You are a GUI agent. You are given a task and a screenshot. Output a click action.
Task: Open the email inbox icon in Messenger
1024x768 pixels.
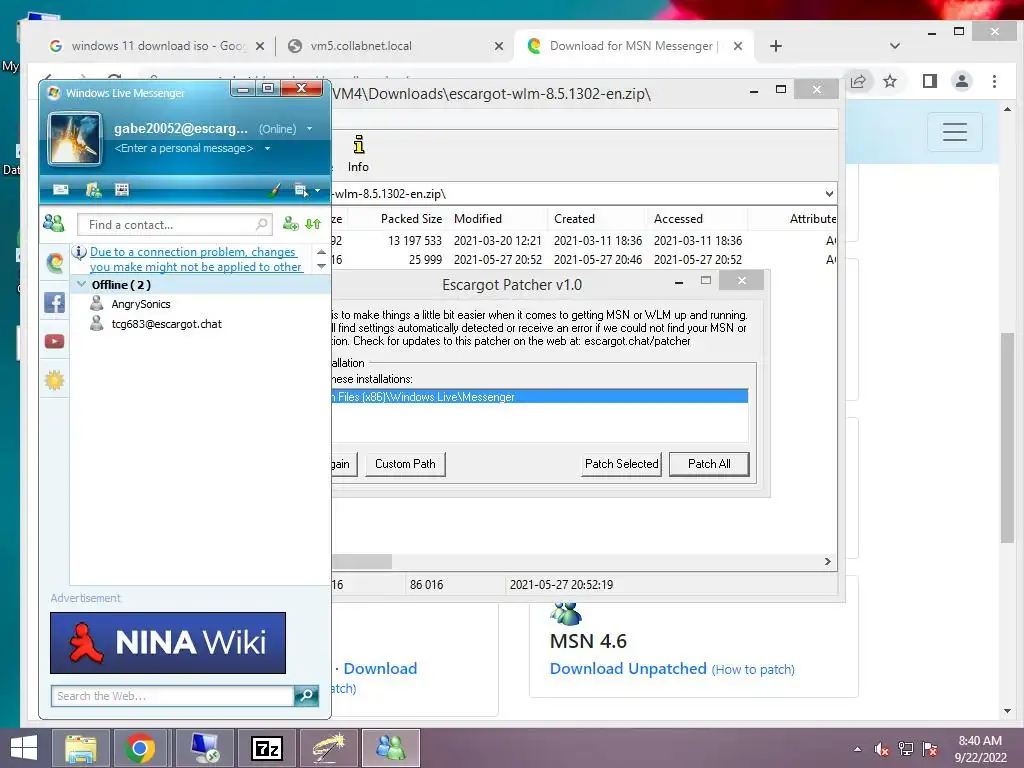pos(61,189)
